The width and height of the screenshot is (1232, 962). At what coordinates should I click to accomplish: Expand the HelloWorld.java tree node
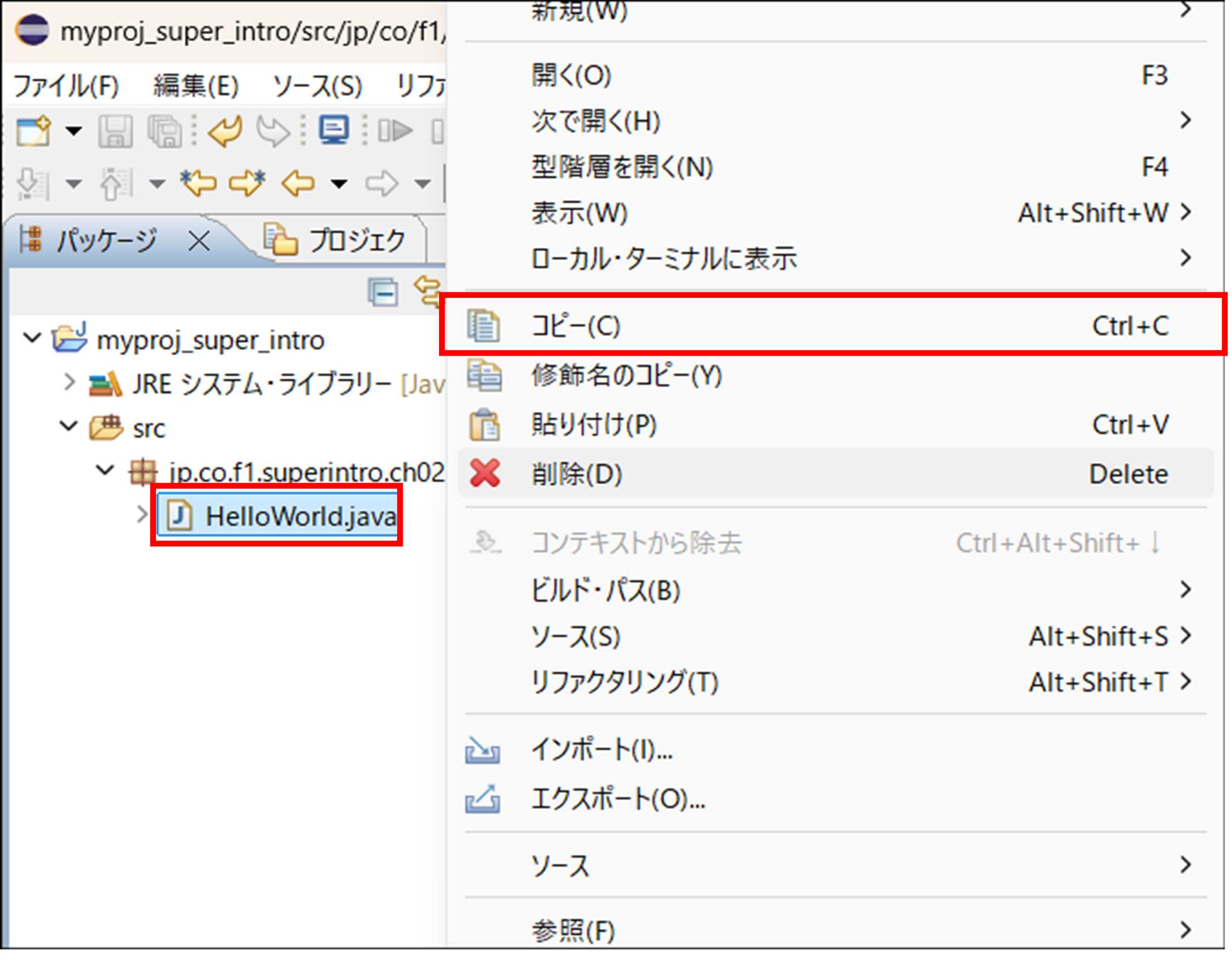(x=142, y=514)
